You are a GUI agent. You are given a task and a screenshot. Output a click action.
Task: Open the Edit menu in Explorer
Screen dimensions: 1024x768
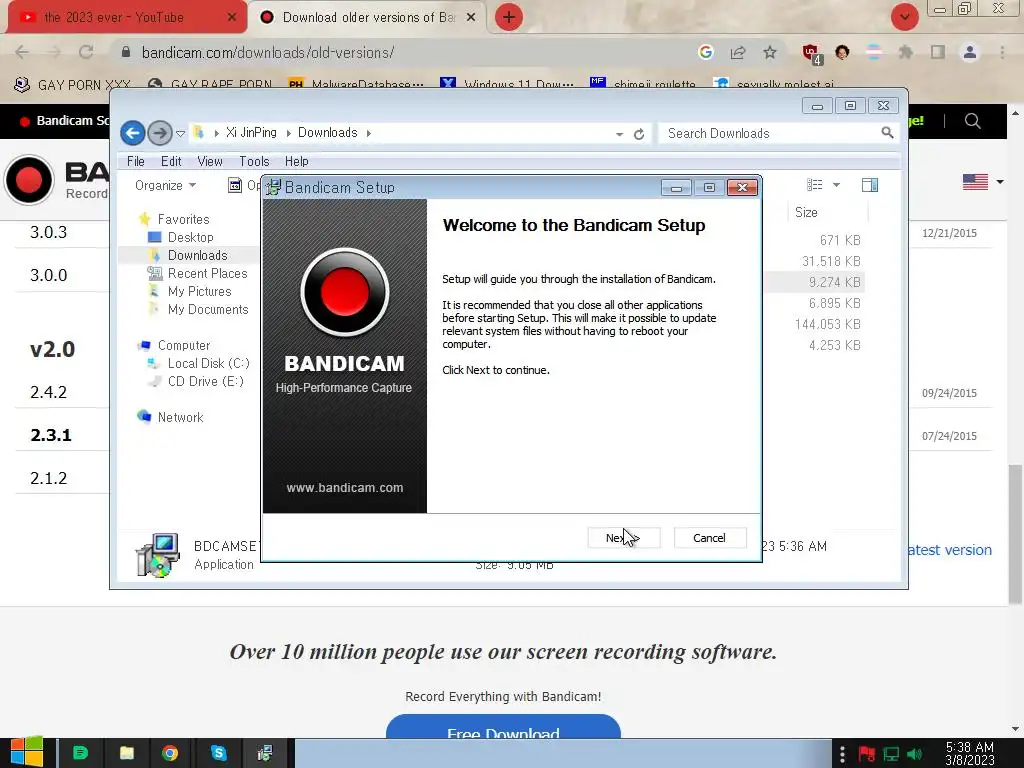pos(171,161)
